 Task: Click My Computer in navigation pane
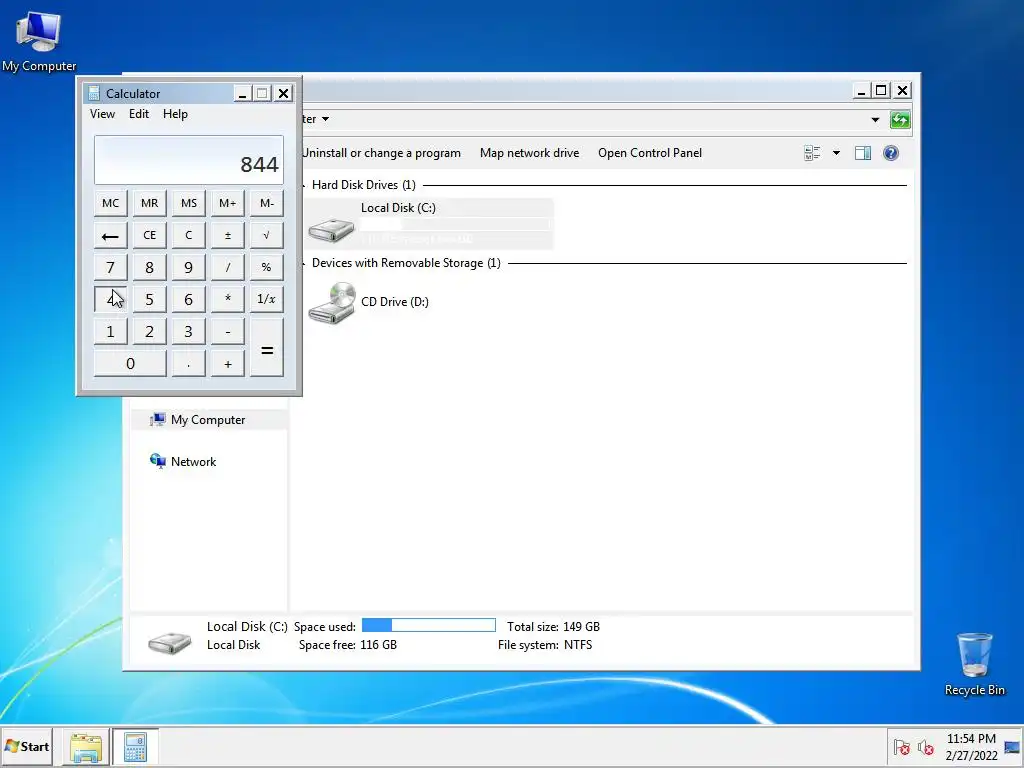(x=208, y=420)
